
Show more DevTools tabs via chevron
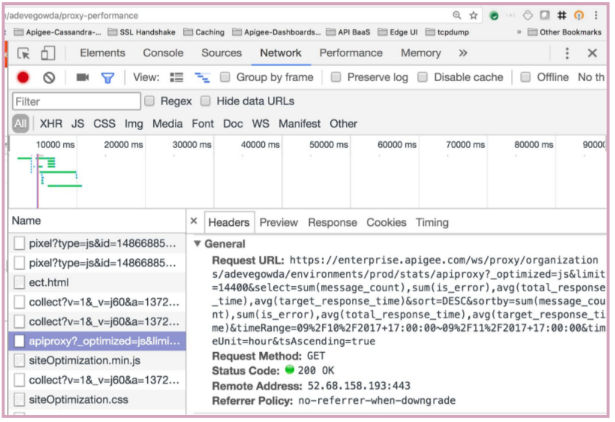461,53
